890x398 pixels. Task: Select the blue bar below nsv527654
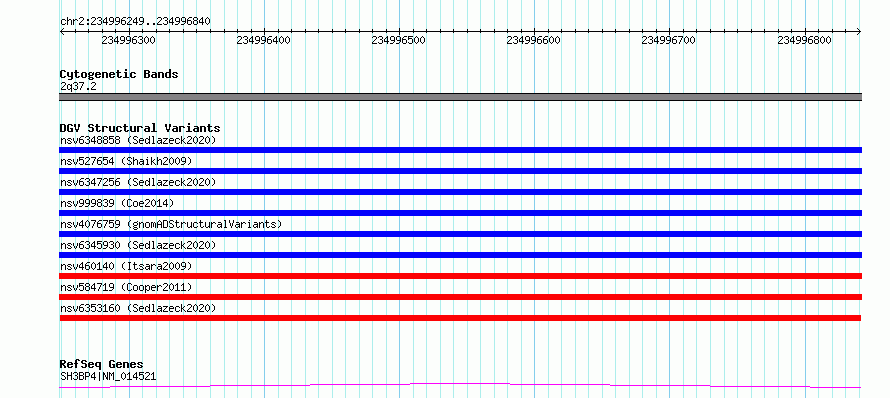click(460, 171)
